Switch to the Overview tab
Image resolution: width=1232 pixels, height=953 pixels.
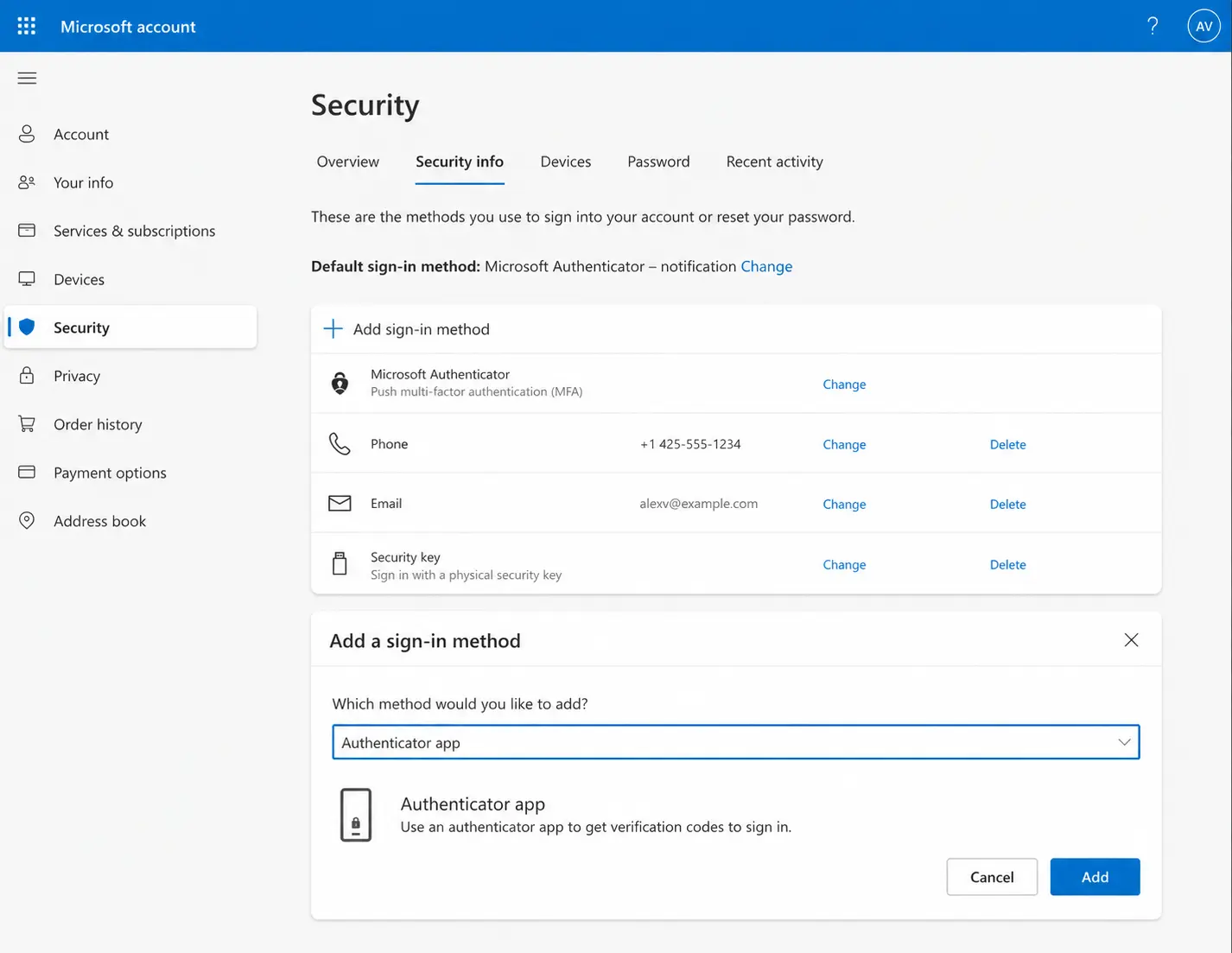tap(348, 162)
